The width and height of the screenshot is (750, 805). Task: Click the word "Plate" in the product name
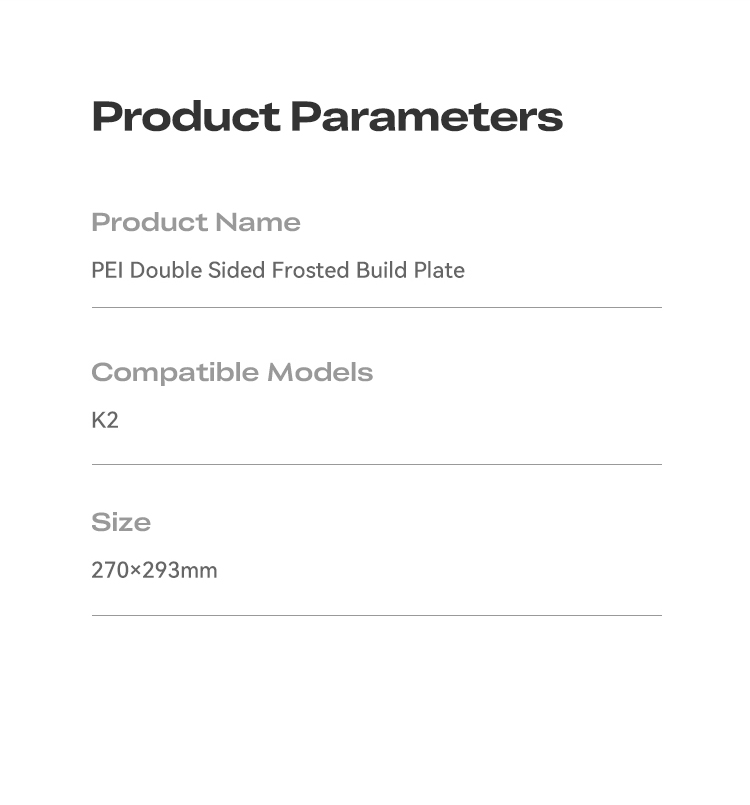439,270
